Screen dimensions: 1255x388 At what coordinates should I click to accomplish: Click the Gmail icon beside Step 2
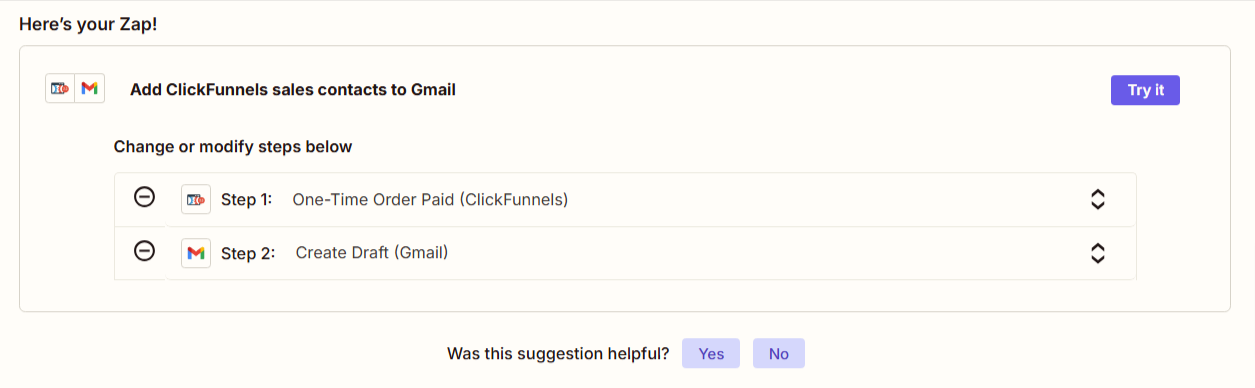(196, 253)
